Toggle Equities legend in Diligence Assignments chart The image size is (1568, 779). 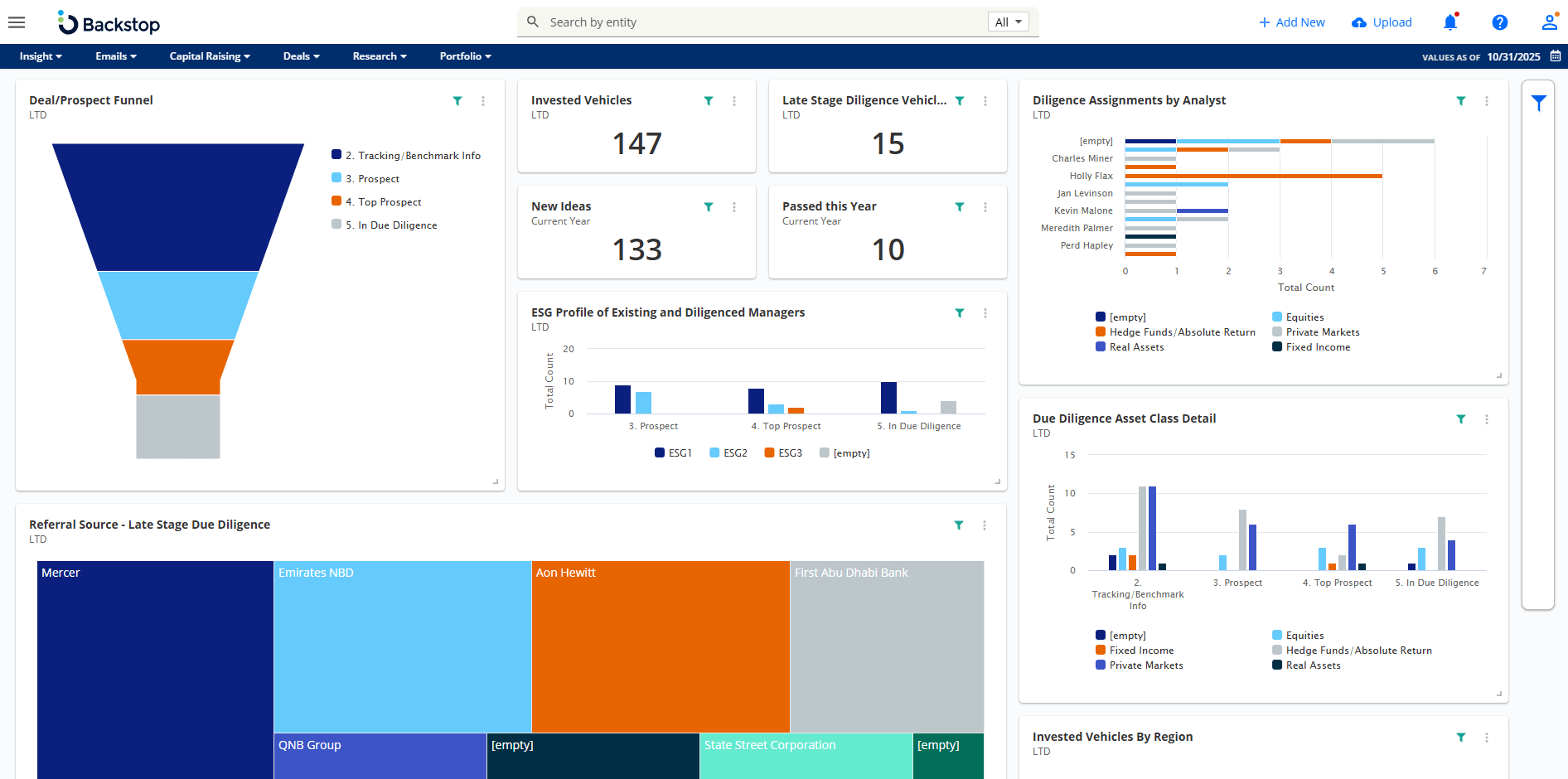[x=1298, y=317]
